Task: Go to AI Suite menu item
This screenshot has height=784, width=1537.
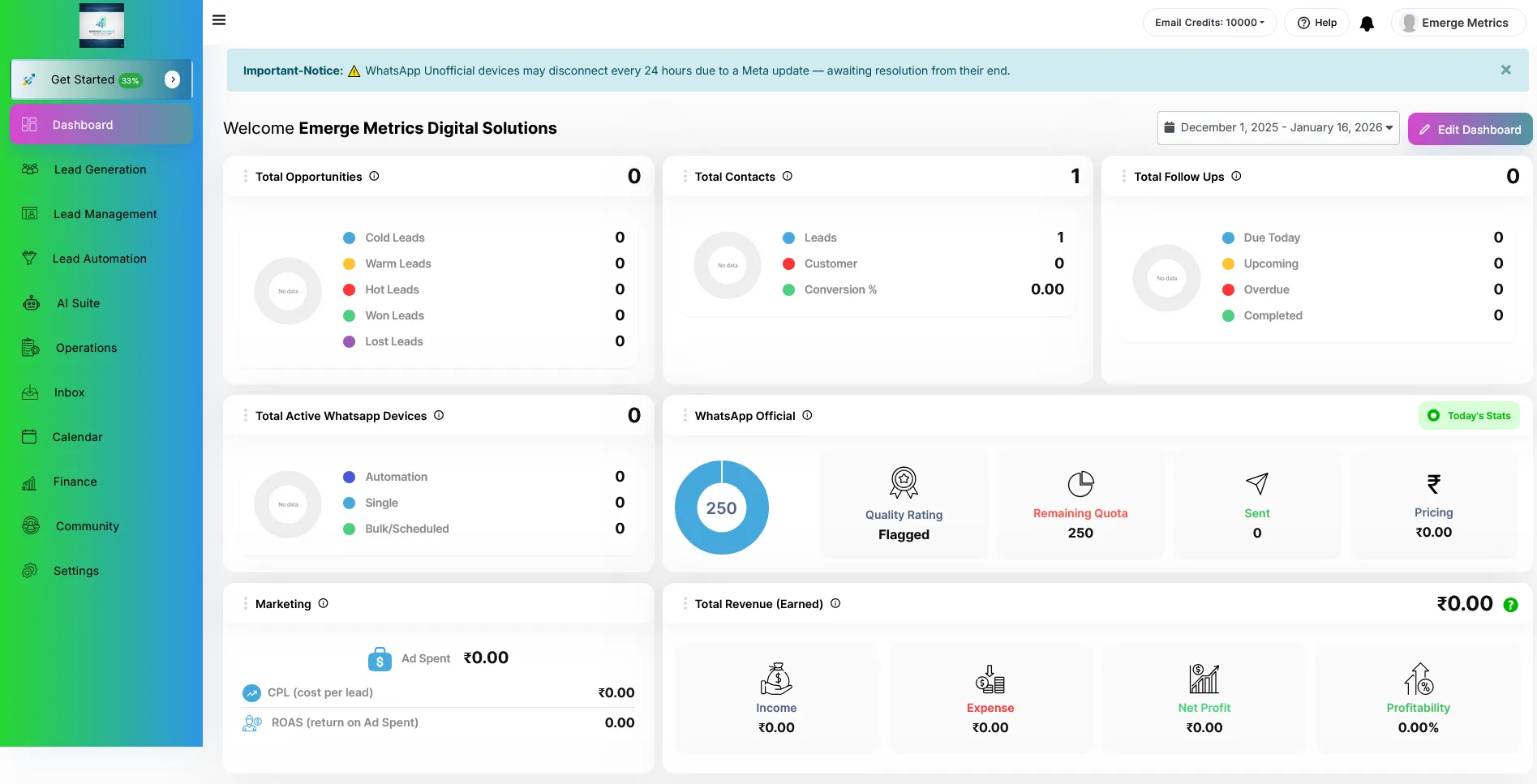Action: pos(78,303)
